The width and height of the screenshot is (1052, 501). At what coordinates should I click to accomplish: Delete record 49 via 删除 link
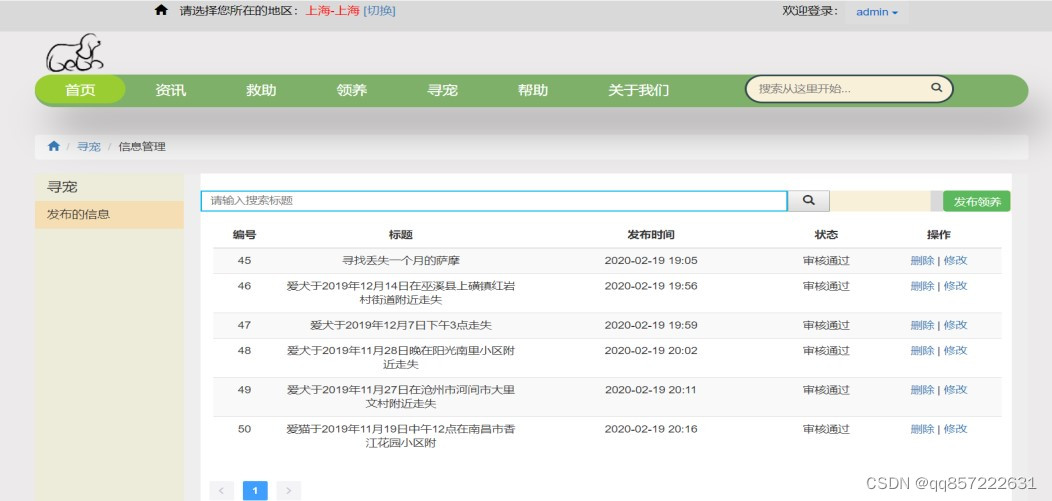[x=922, y=390]
